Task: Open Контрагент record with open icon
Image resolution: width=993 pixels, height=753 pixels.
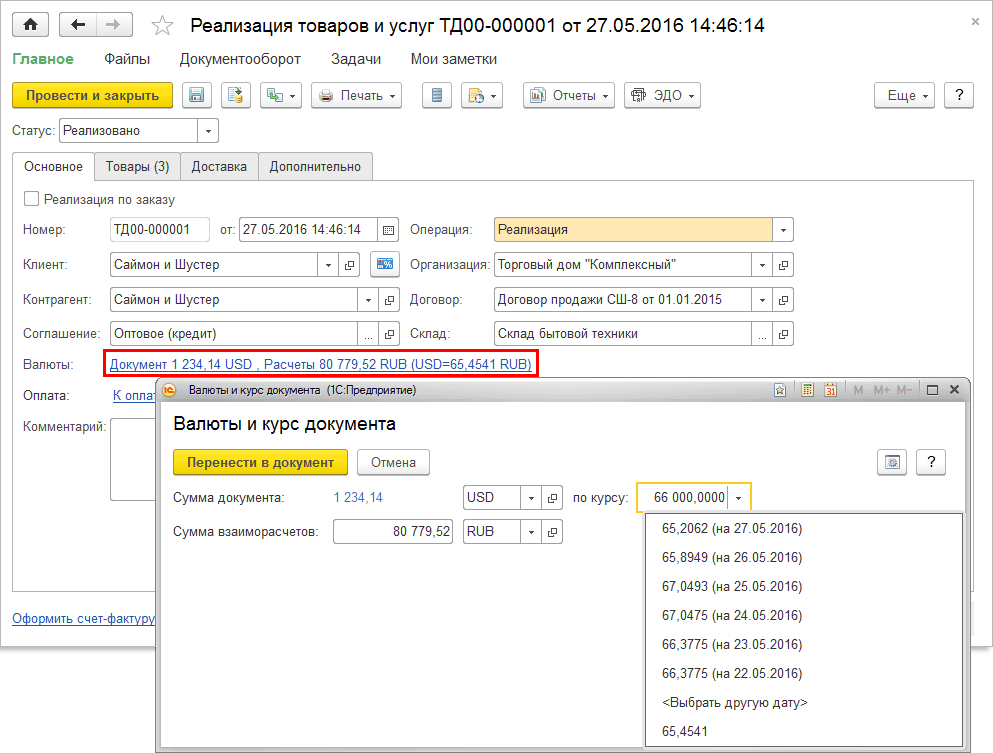Action: click(x=389, y=300)
